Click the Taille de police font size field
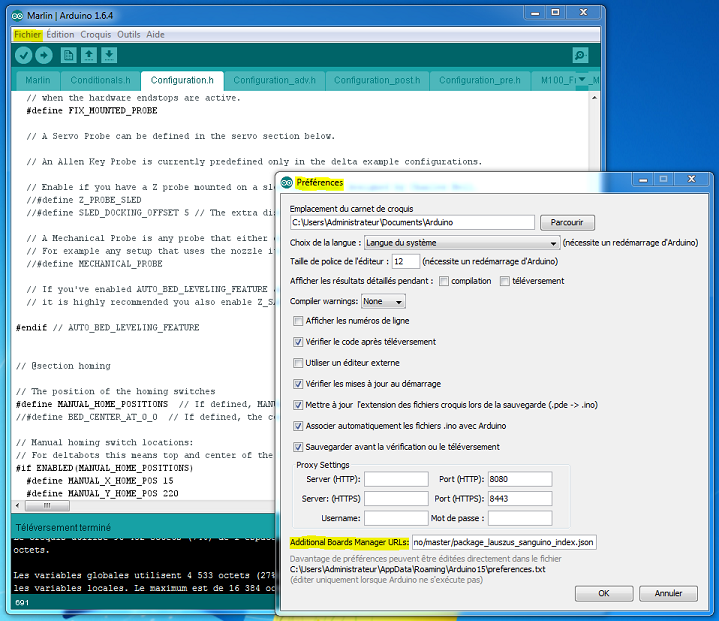 [405, 261]
